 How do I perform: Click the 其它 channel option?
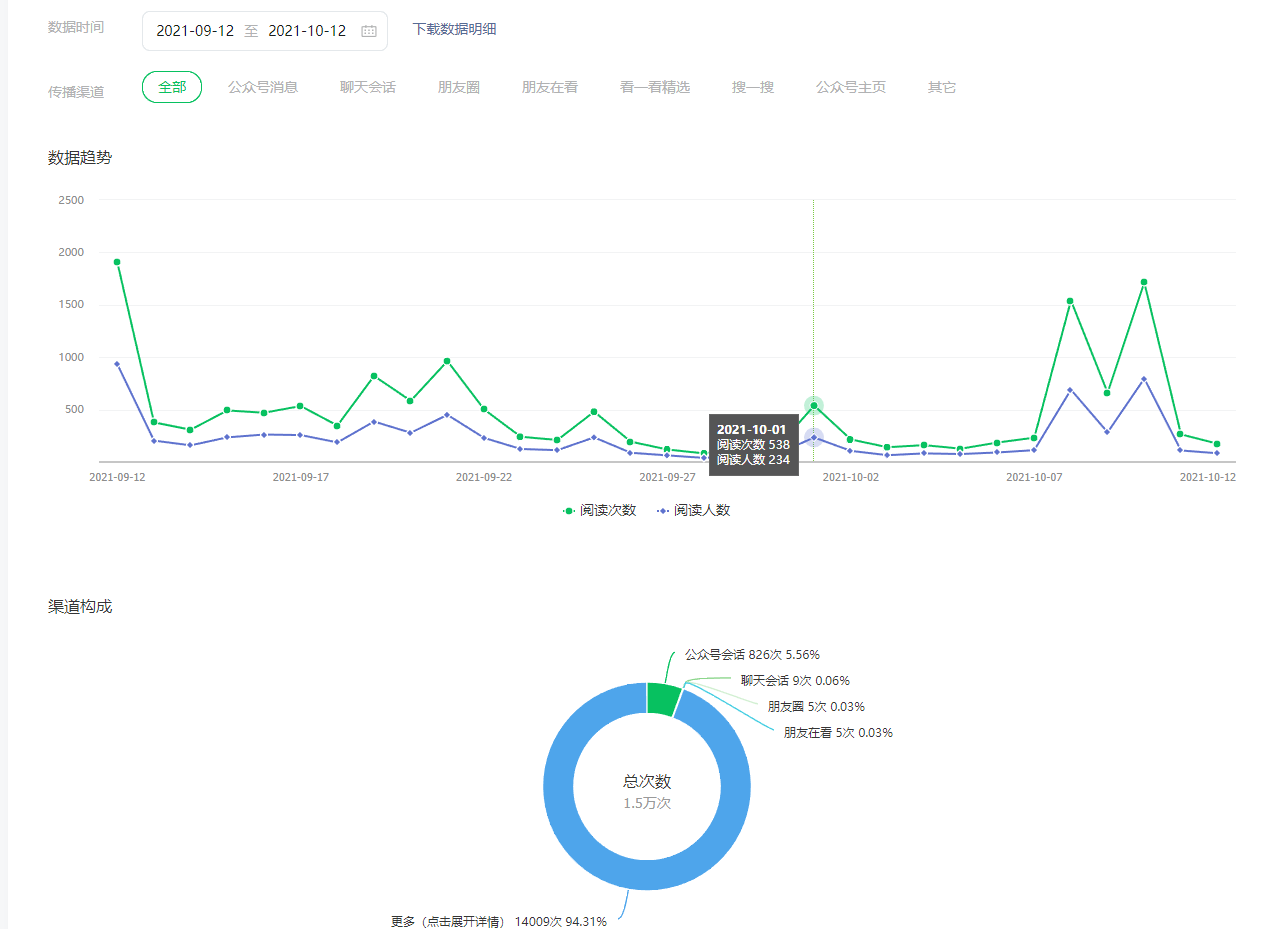point(942,87)
